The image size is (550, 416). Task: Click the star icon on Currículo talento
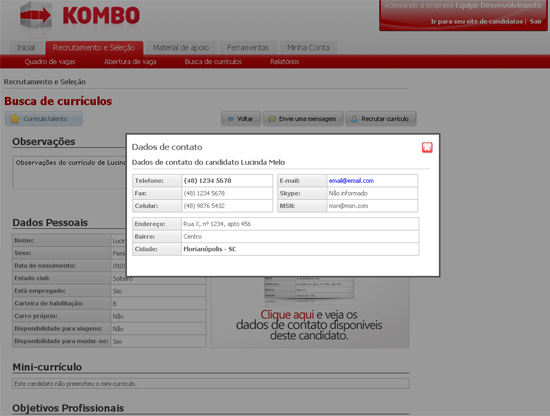15,119
